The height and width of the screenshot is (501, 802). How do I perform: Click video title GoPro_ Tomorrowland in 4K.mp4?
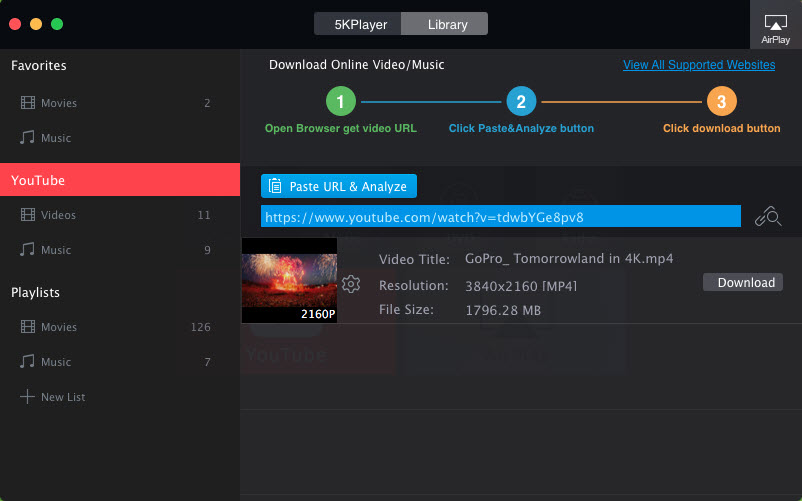(569, 258)
